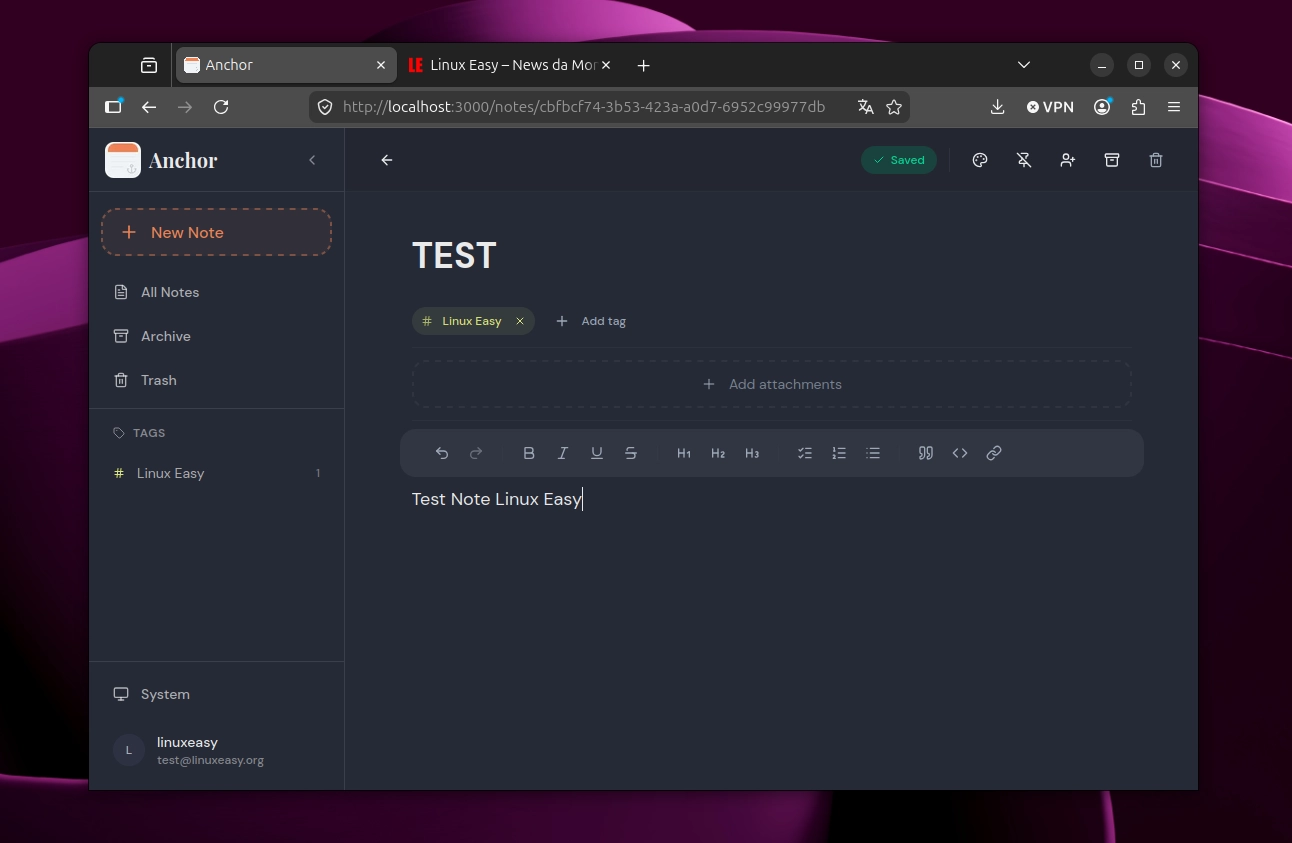1292x843 pixels.
Task: Toggle underline formatting
Action: tap(597, 453)
